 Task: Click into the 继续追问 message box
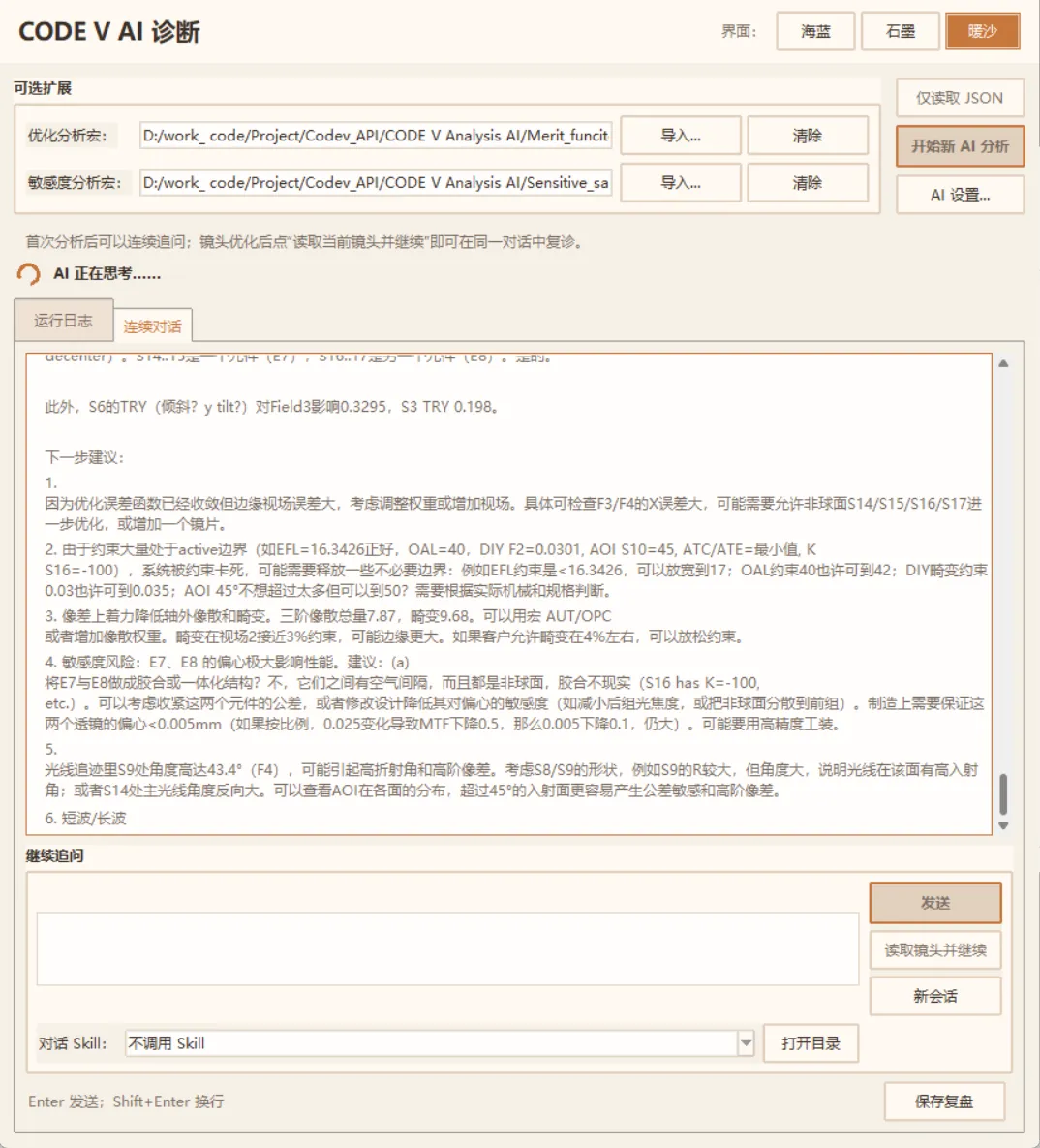(448, 948)
